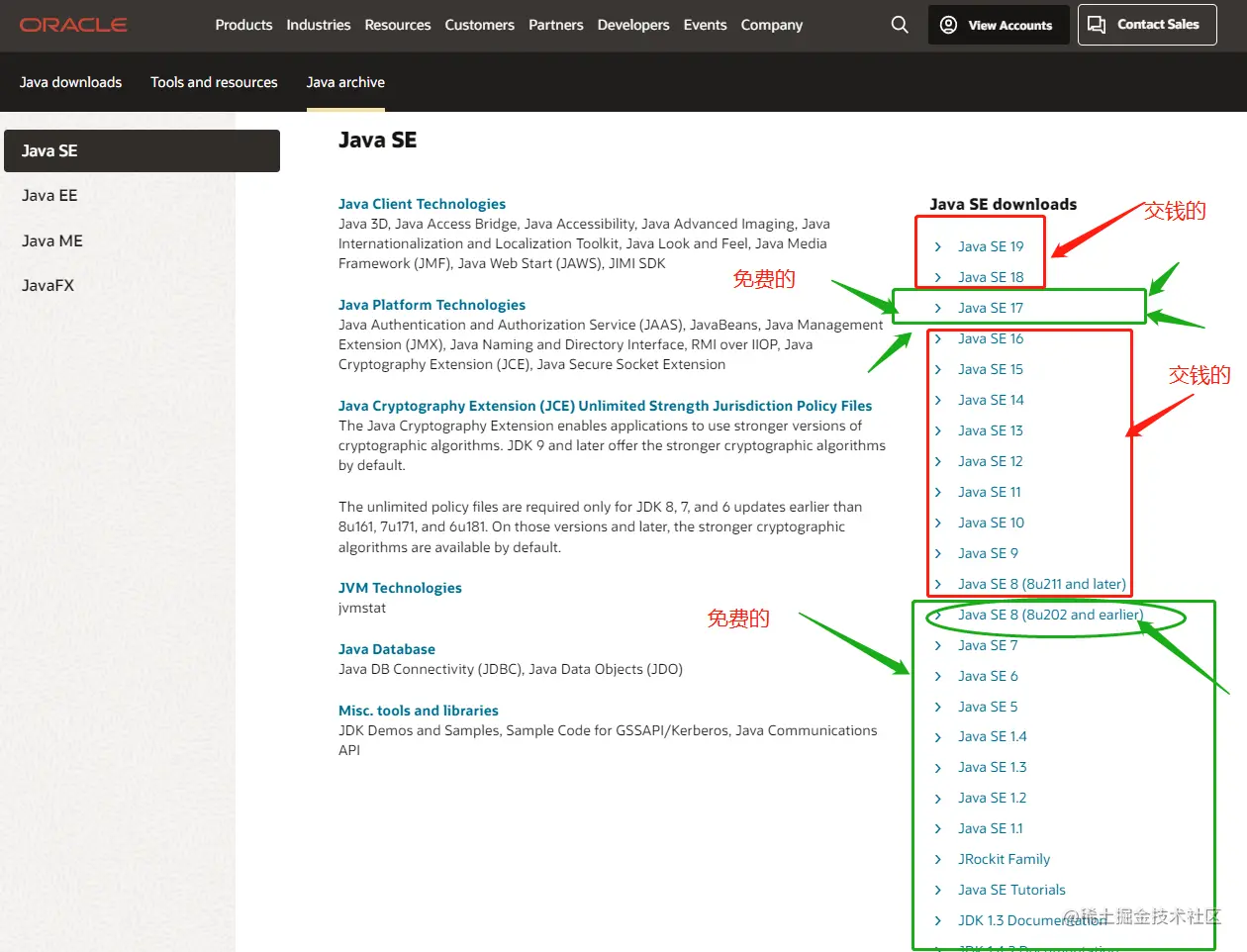Screen dimensions: 1247x952
Task: Open the Java SE 1.3 download link
Action: click(x=993, y=768)
